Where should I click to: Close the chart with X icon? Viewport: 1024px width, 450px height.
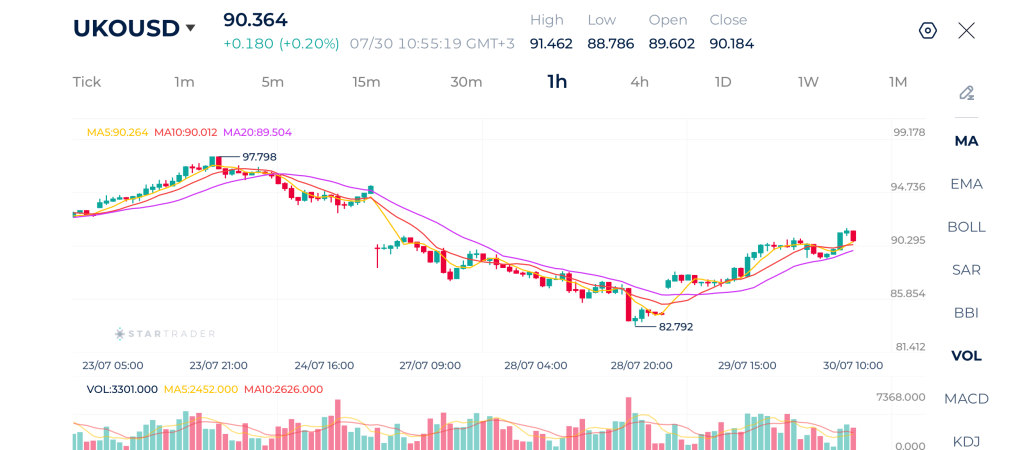click(x=967, y=31)
